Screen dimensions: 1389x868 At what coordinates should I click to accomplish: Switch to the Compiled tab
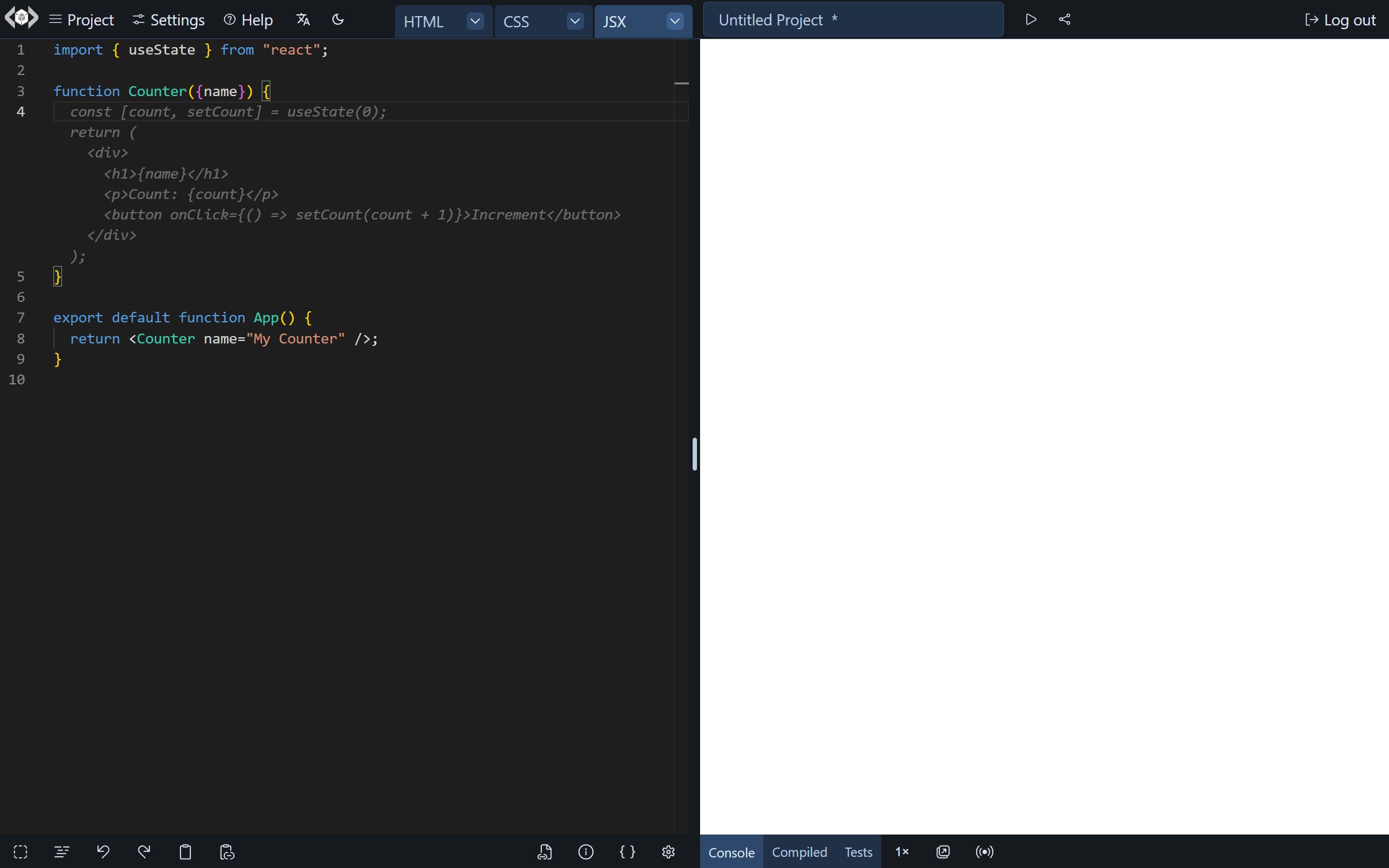[799, 852]
